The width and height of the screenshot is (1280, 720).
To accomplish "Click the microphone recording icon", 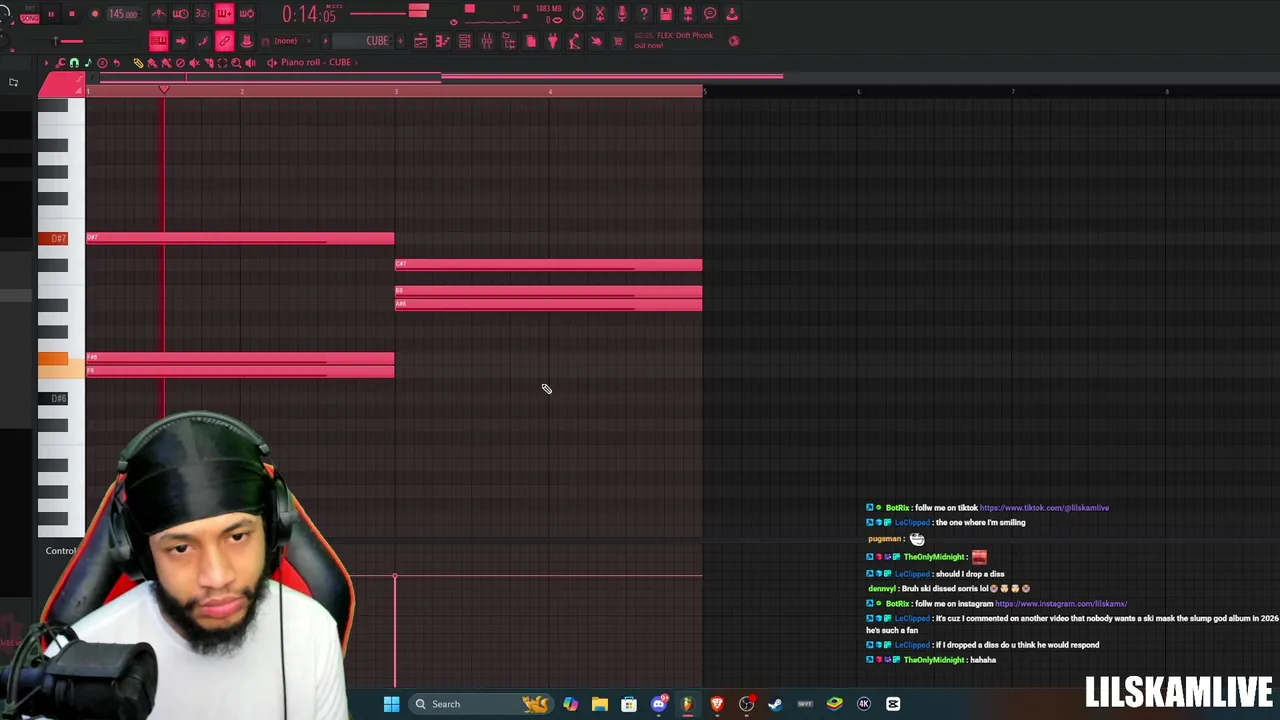I will (x=622, y=14).
